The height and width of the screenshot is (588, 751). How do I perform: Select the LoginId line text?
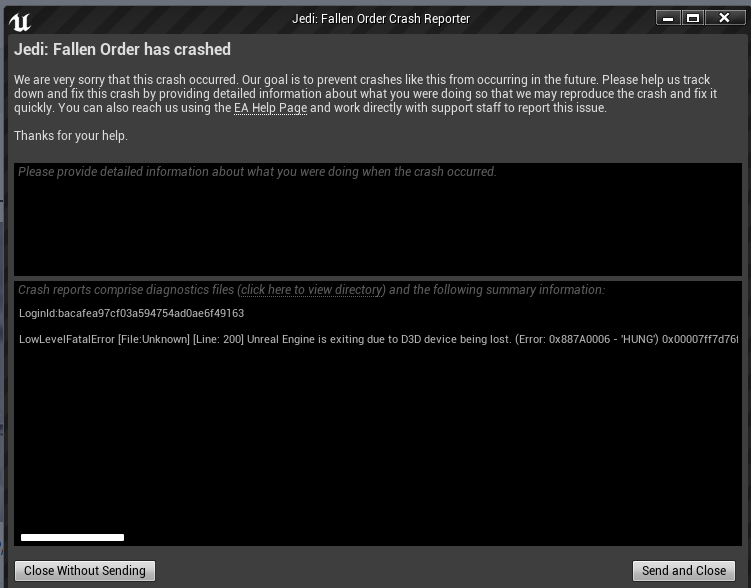pyautogui.click(x=131, y=313)
